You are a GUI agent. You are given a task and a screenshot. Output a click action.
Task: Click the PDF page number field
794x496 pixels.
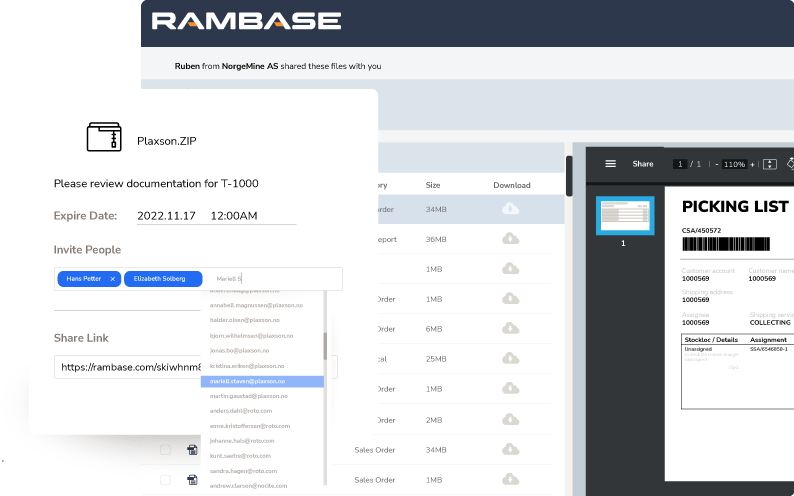click(680, 164)
